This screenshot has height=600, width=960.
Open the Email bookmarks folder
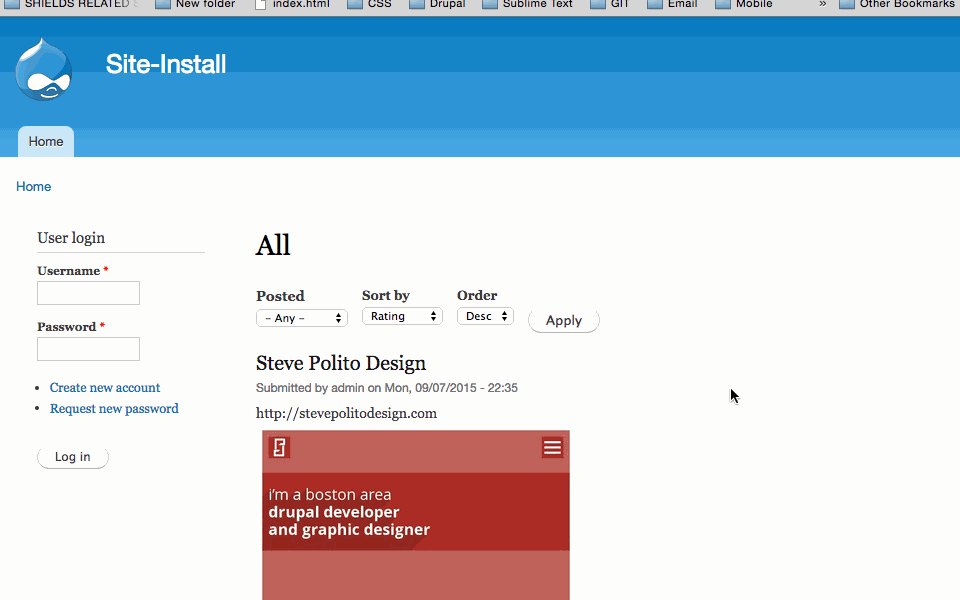tap(673, 4)
